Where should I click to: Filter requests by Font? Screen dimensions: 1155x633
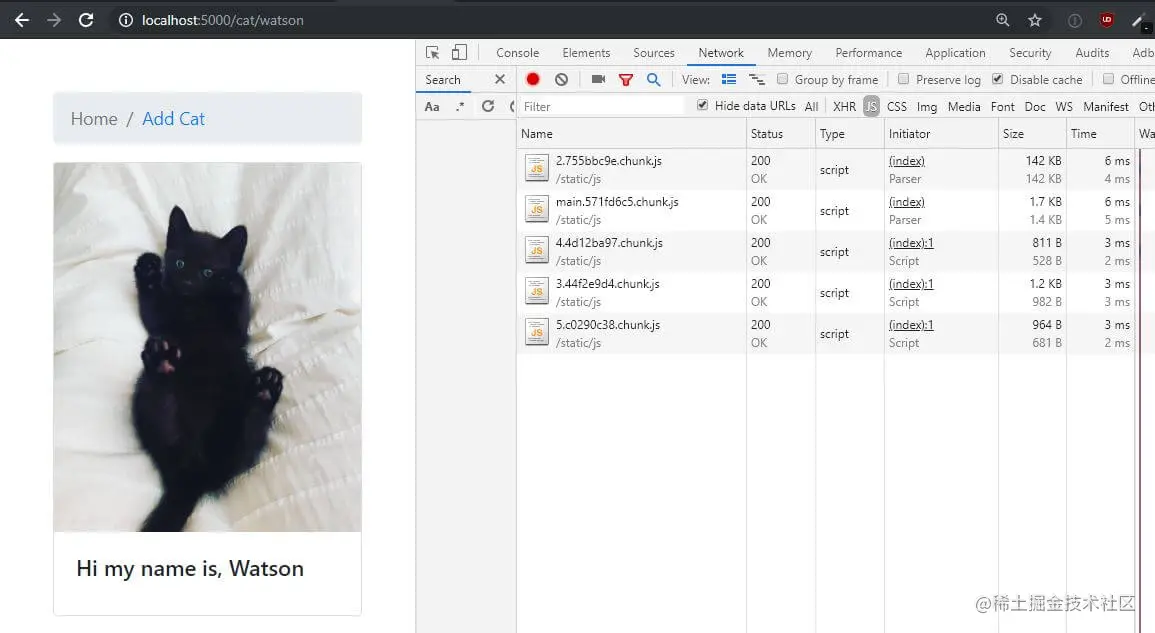(x=1003, y=107)
